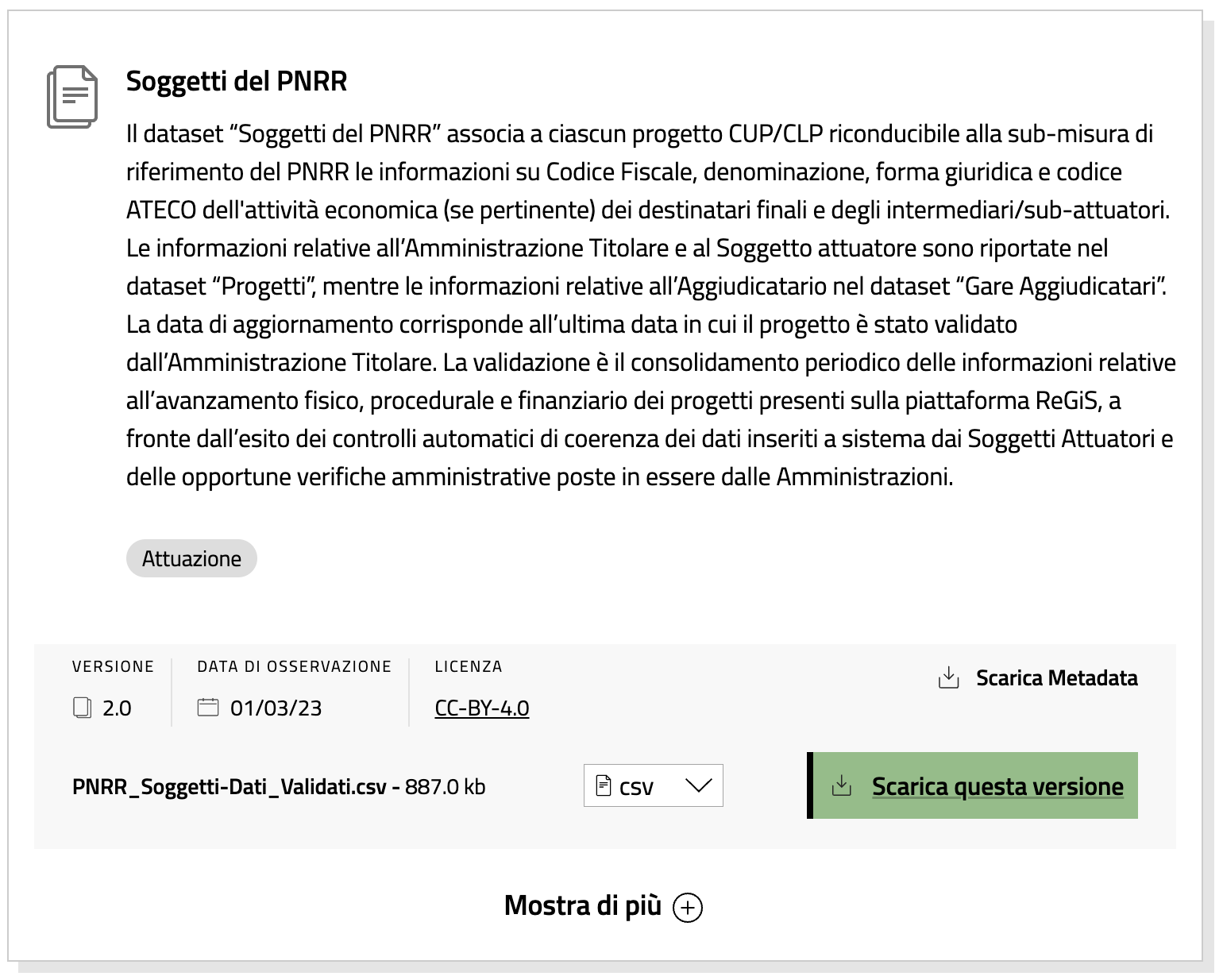This screenshot has width=1223, height=980.
Task: Click the chevron arrow of the csv selector
Action: click(699, 785)
